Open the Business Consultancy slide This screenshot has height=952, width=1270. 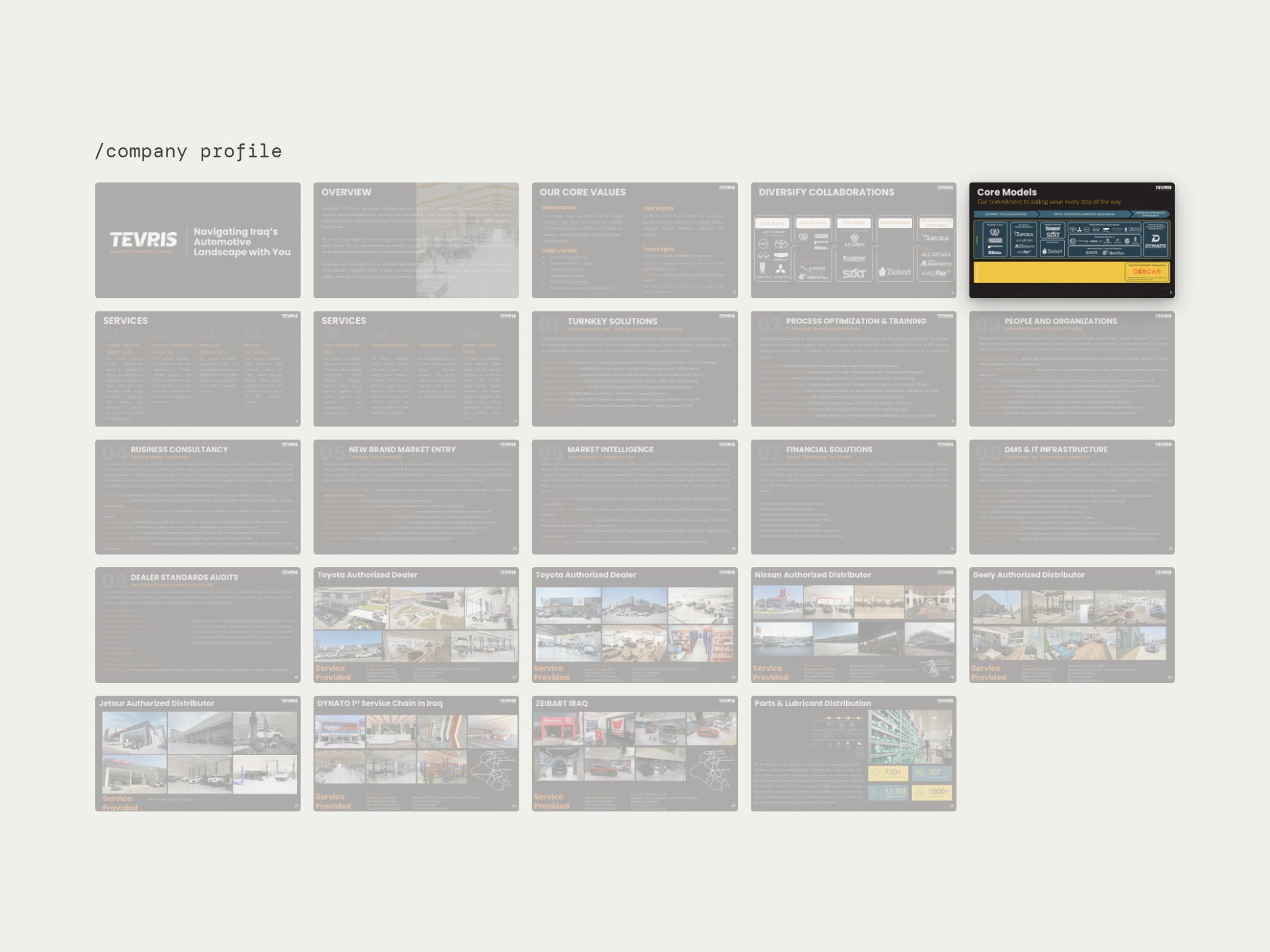click(x=198, y=497)
